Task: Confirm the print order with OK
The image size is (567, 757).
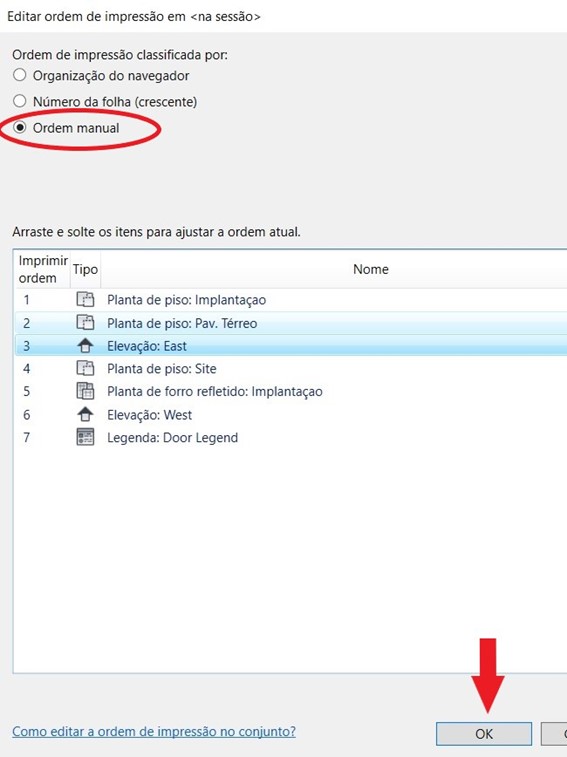Action: (x=484, y=734)
